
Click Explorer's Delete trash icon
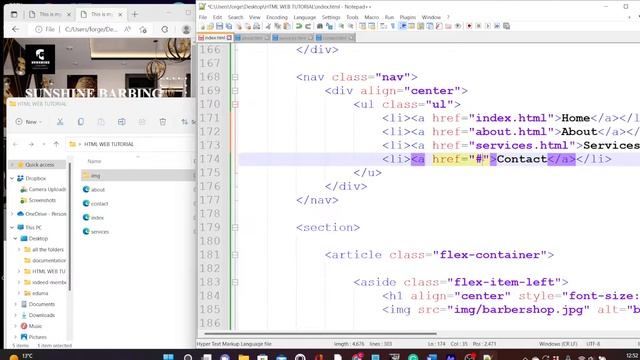[x=162, y=122]
